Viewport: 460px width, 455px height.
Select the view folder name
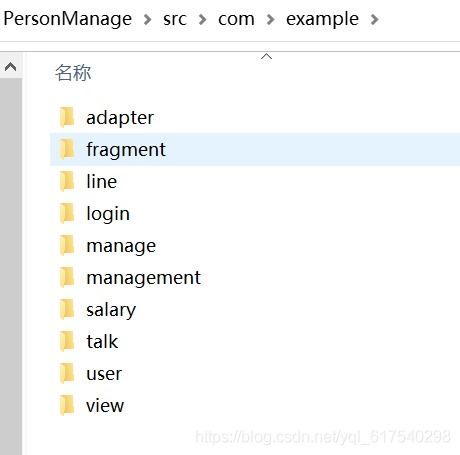point(105,406)
